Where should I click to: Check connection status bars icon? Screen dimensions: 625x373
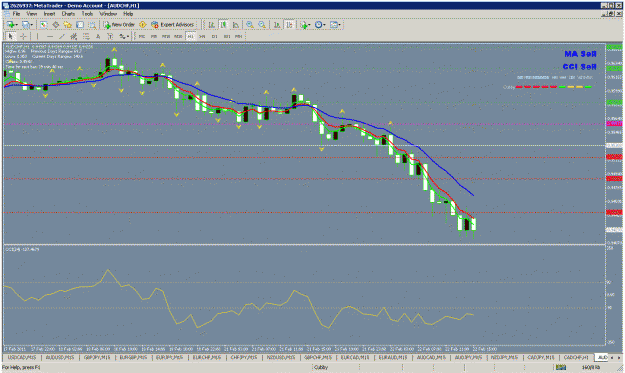[561, 367]
